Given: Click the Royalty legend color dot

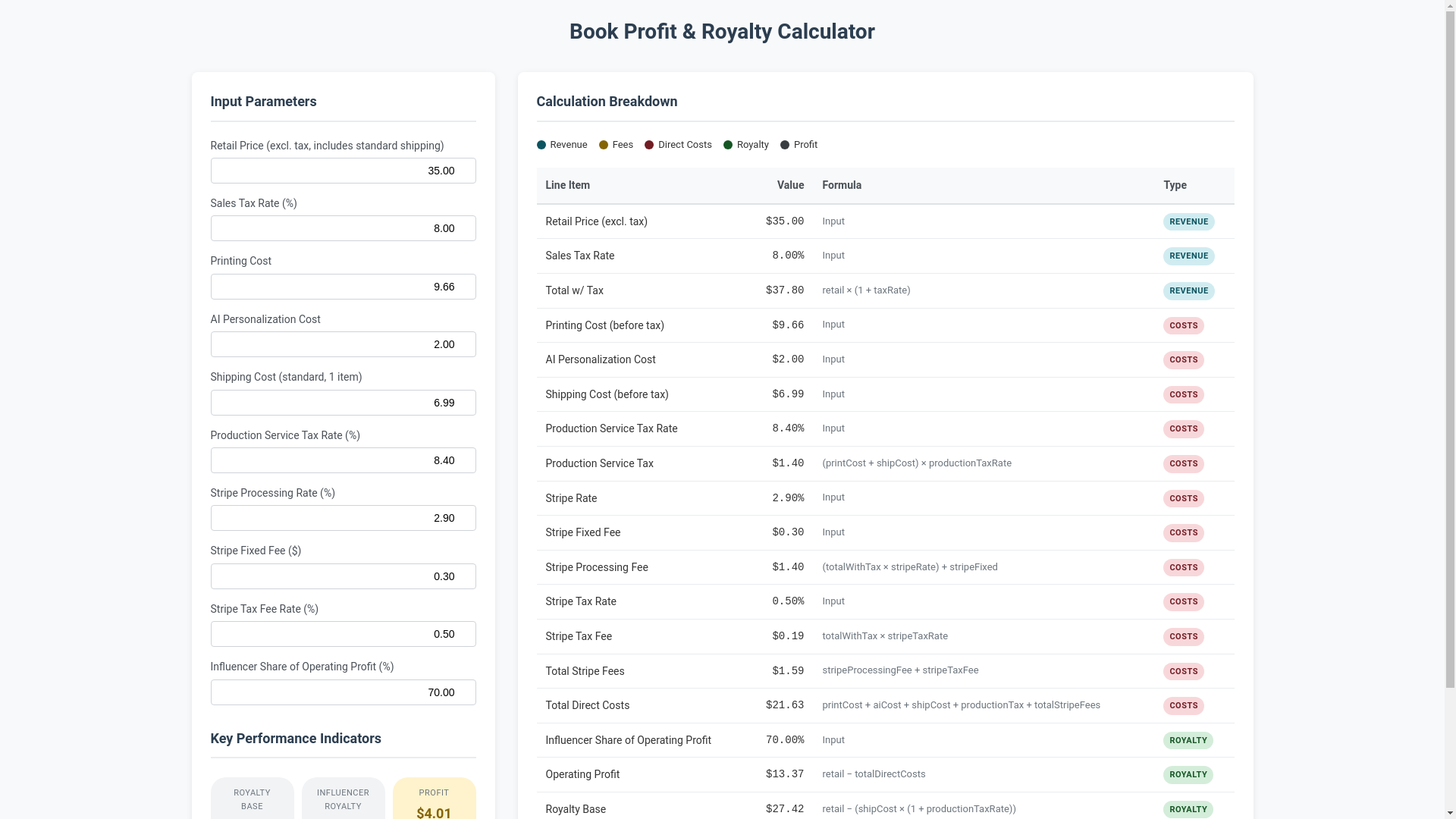Looking at the screenshot, I should (x=728, y=145).
